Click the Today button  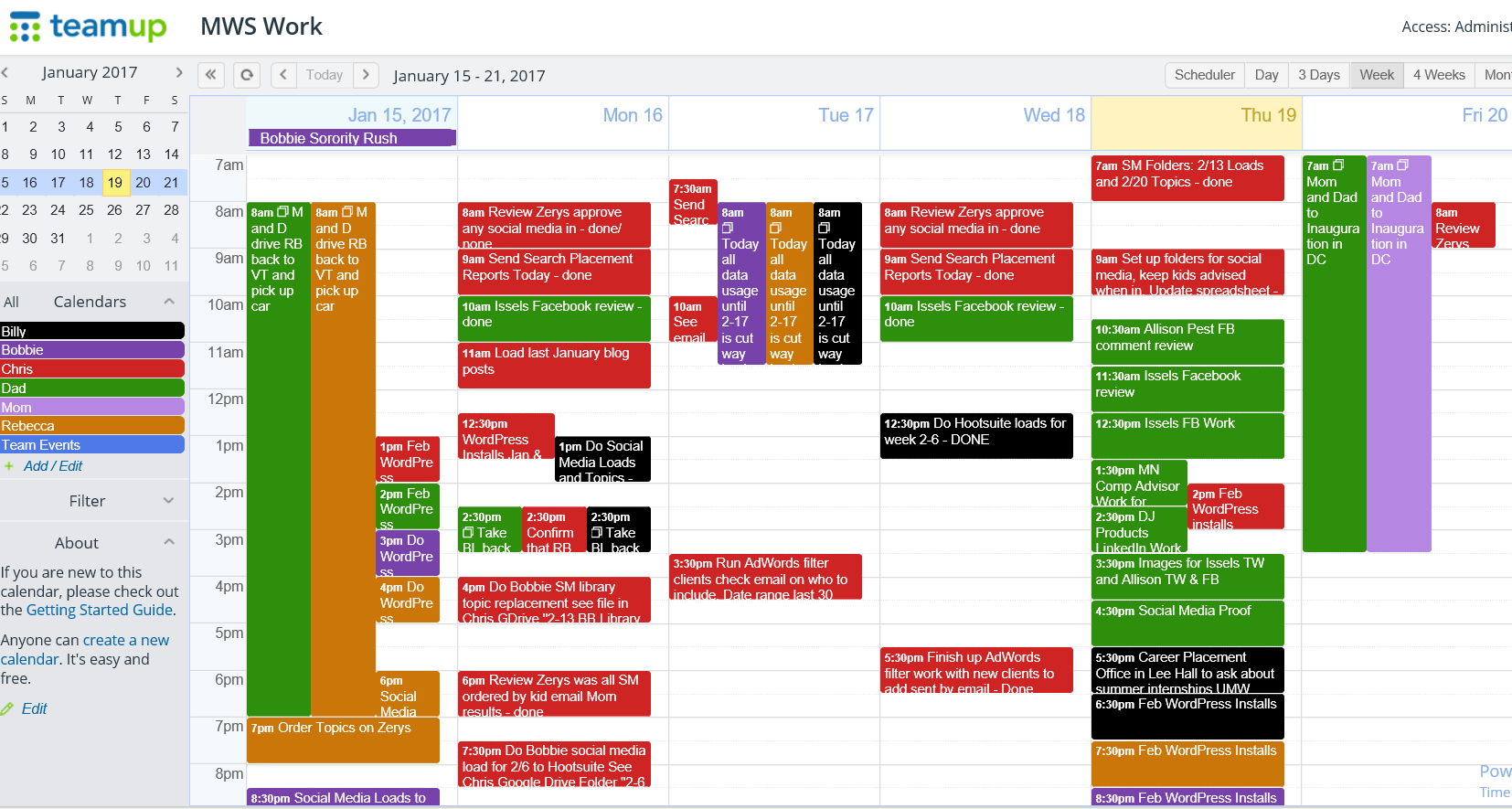pos(325,75)
